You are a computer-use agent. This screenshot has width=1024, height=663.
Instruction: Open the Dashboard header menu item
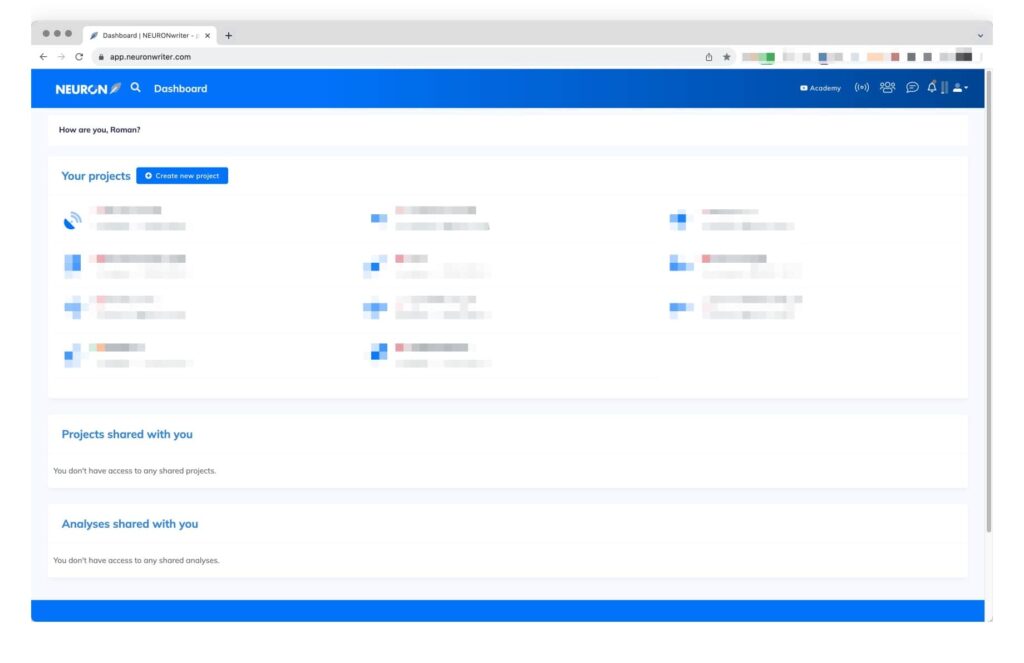(180, 89)
